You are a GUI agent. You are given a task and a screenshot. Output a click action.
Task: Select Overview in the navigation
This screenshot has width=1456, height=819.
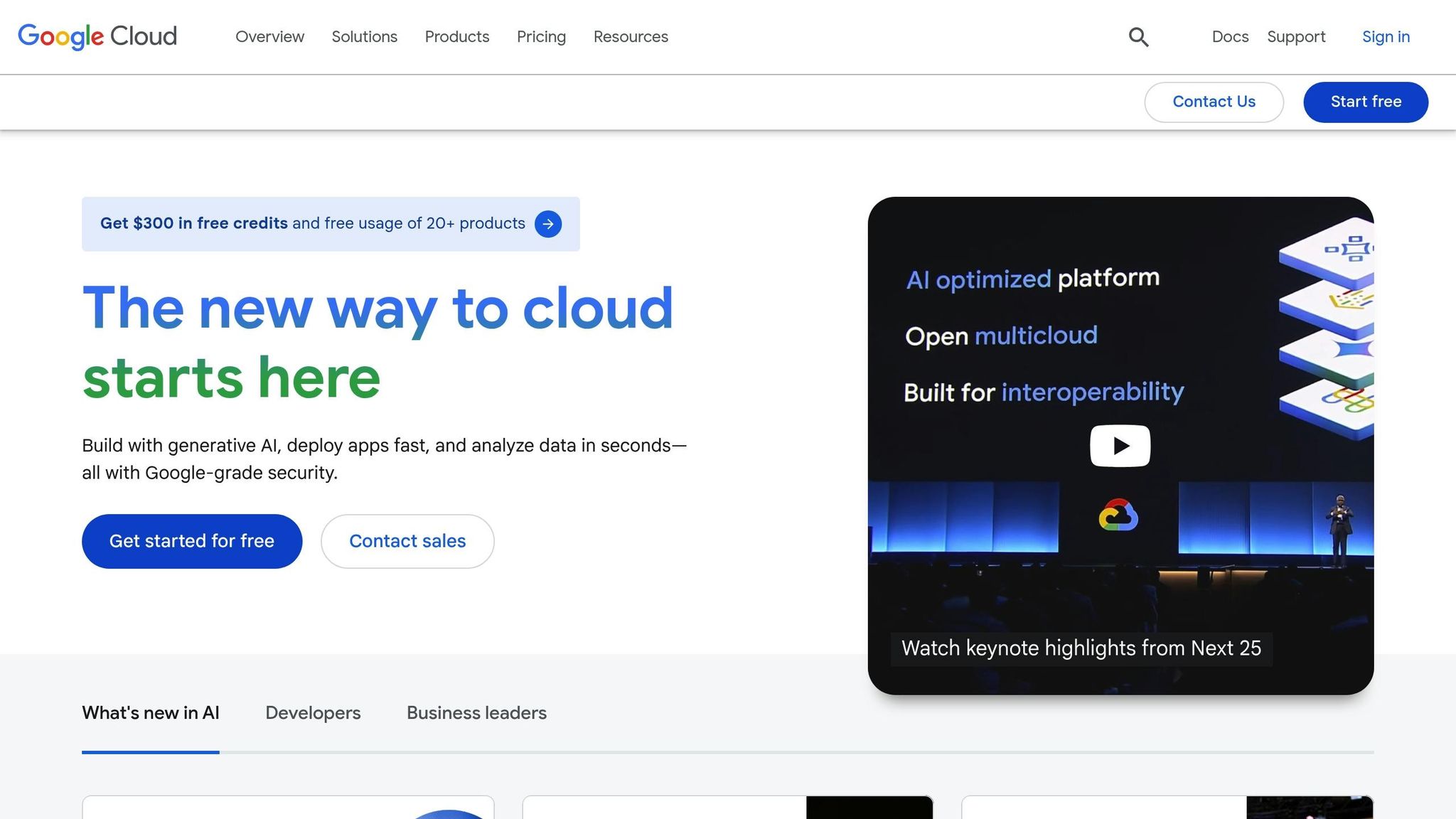[269, 36]
